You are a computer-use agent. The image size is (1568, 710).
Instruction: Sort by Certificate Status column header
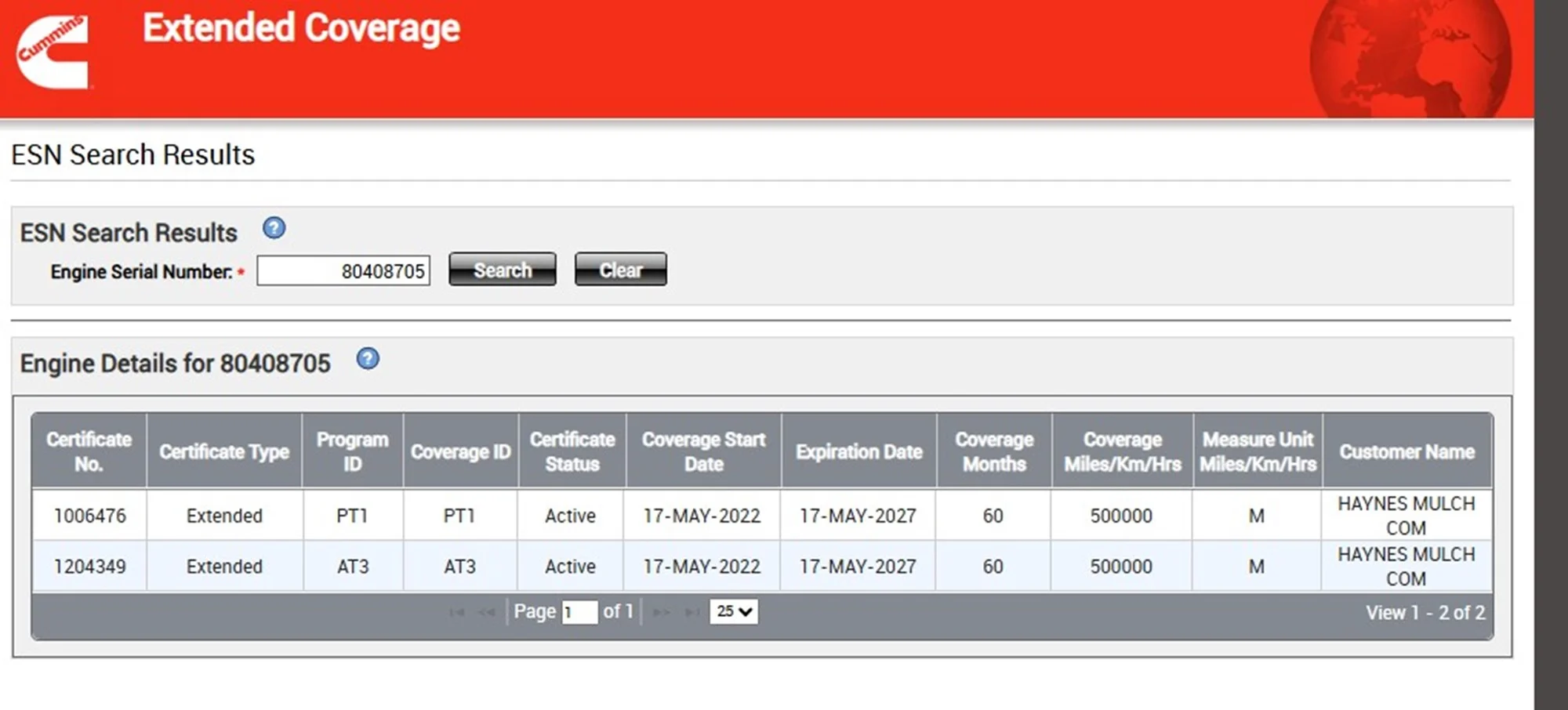572,451
